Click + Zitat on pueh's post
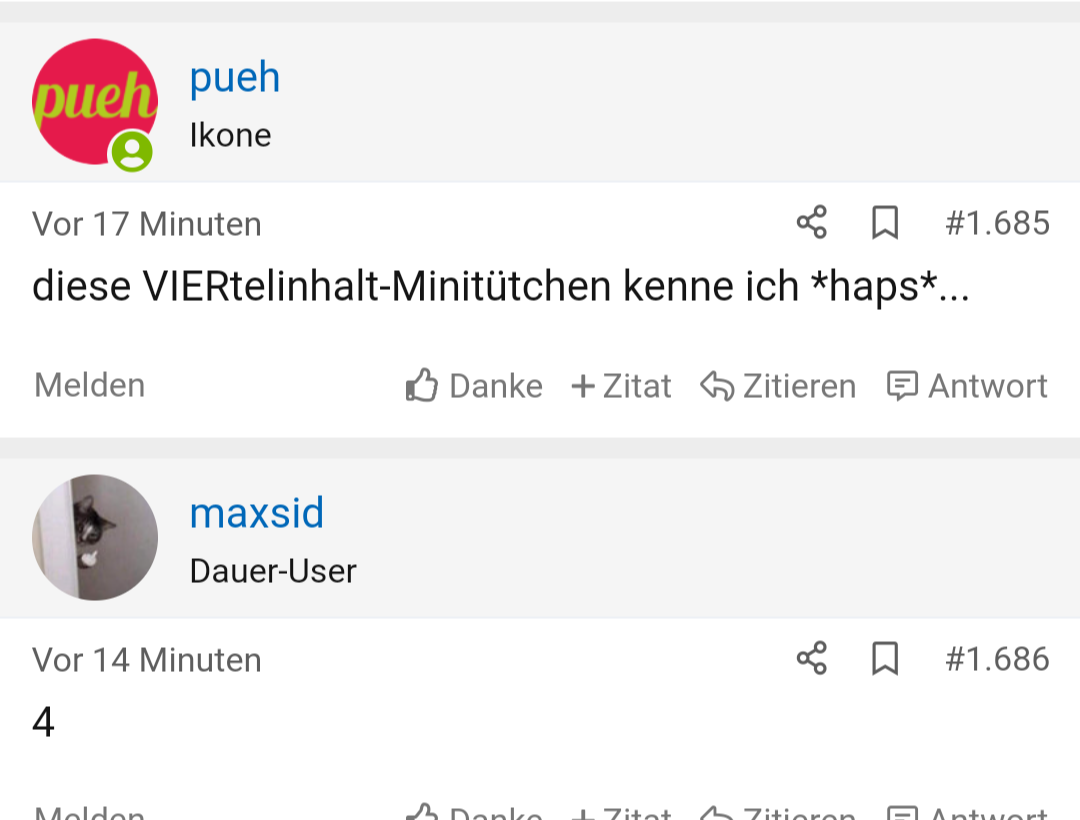 pyautogui.click(x=621, y=386)
